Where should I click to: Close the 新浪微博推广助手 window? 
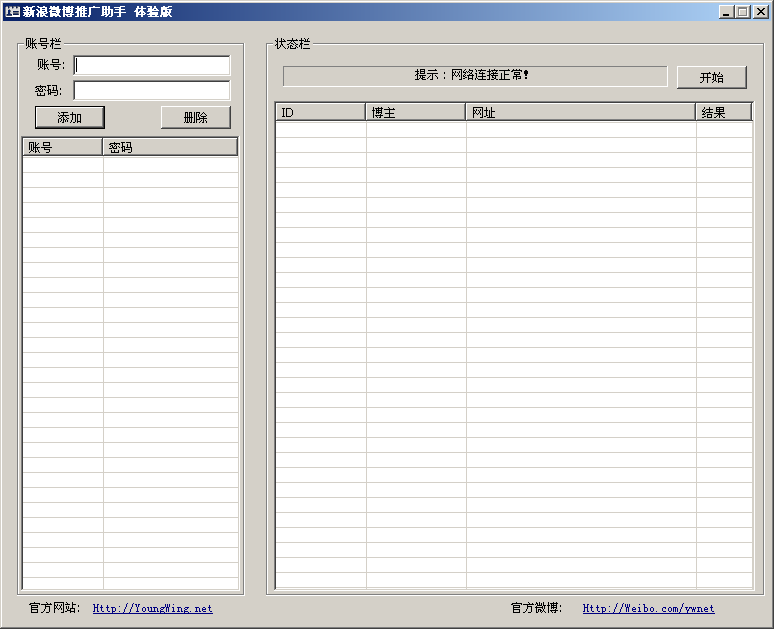coord(760,12)
